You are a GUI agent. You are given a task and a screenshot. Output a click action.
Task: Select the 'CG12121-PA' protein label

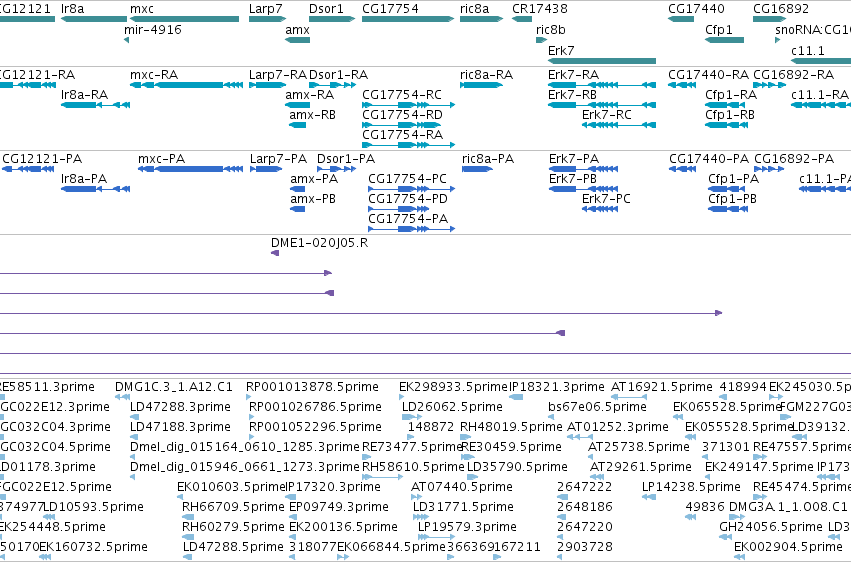[x=42, y=158]
